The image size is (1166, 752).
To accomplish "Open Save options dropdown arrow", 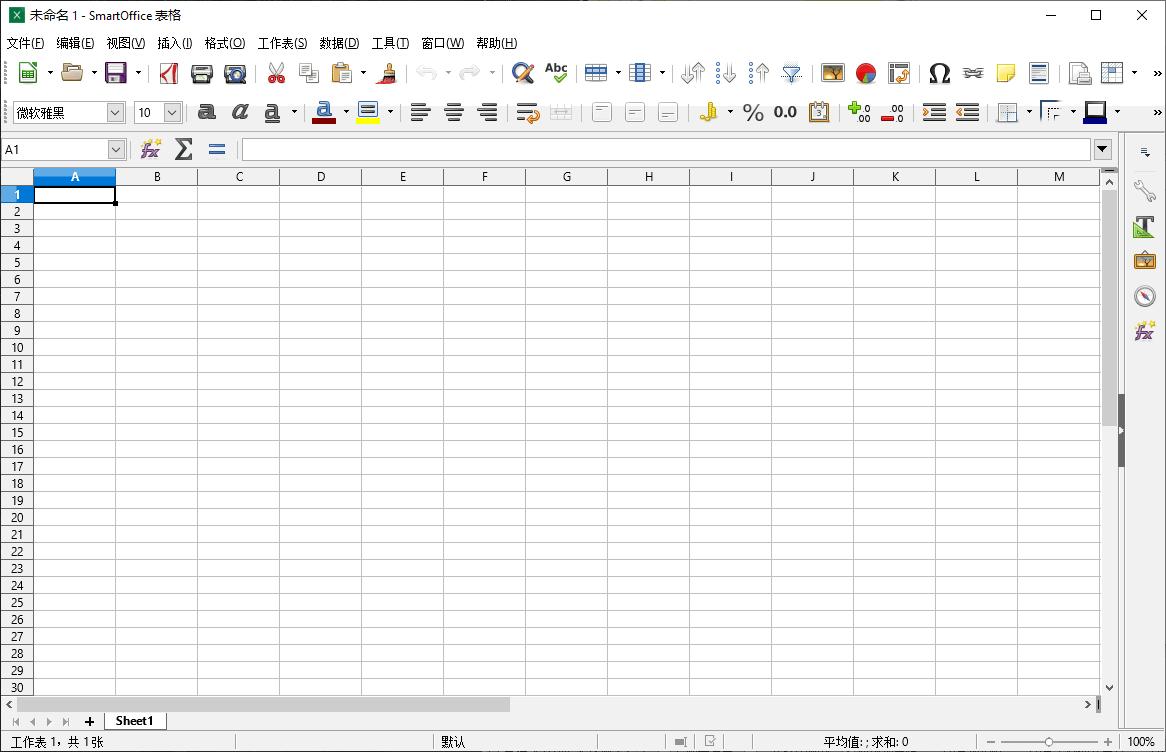I will point(138,73).
